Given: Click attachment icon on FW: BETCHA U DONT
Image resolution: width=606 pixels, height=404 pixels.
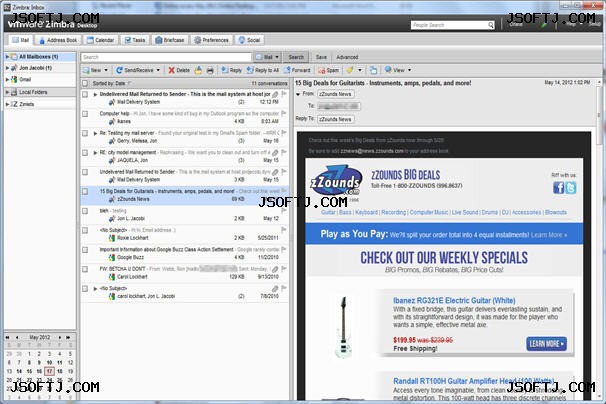Looking at the screenshot, I should tap(275, 269).
